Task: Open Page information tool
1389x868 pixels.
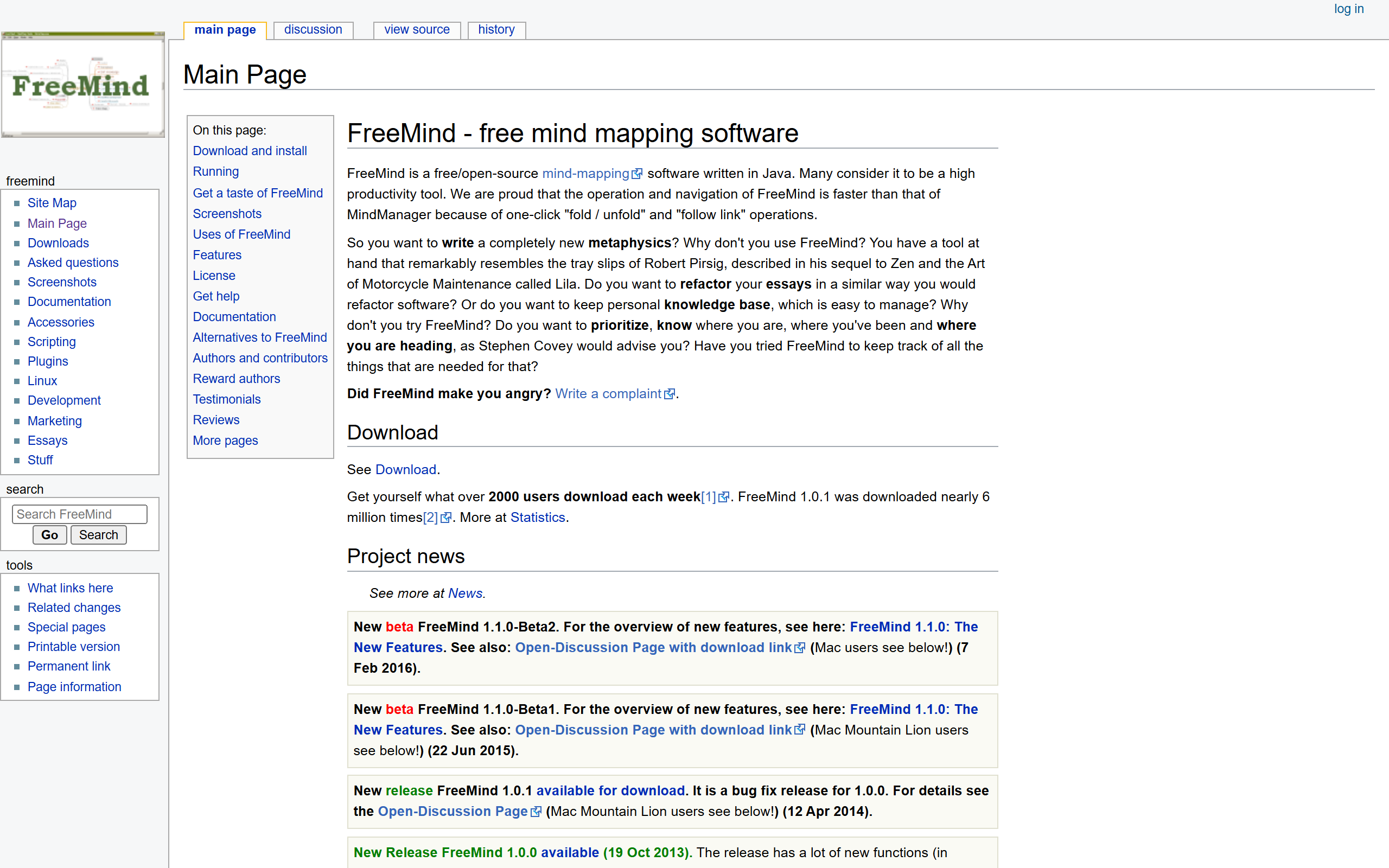Action: pyautogui.click(x=75, y=687)
